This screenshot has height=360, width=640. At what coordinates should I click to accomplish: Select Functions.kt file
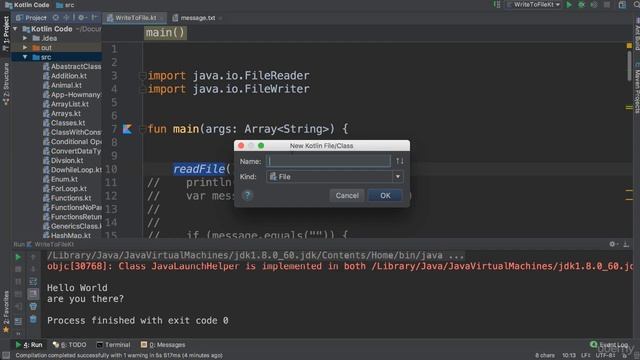[x=71, y=198]
